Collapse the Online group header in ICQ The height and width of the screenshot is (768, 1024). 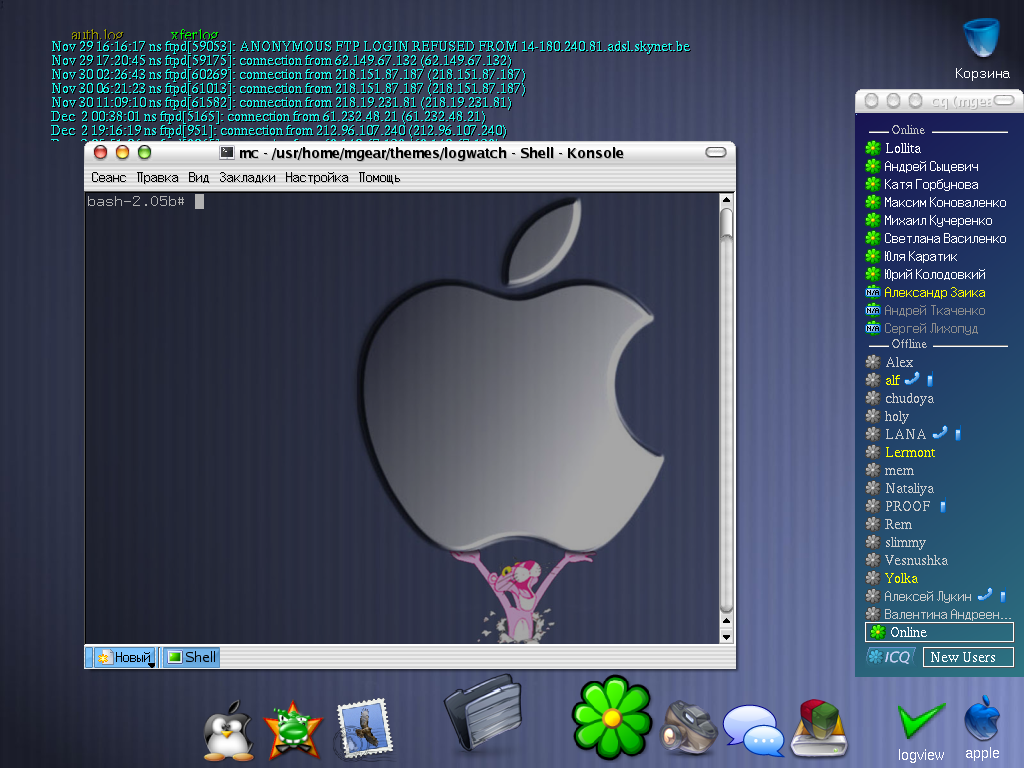908,130
